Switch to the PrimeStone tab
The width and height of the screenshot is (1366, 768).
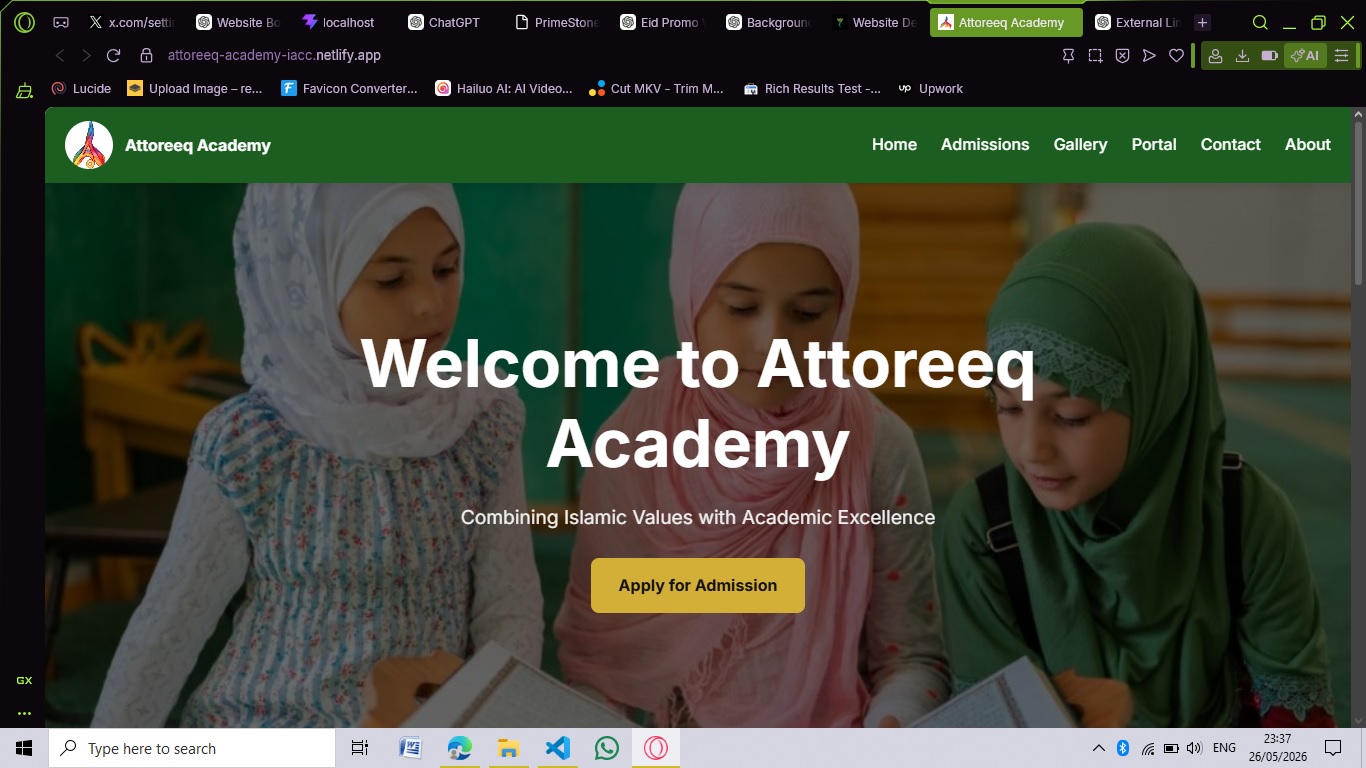[x=555, y=22]
